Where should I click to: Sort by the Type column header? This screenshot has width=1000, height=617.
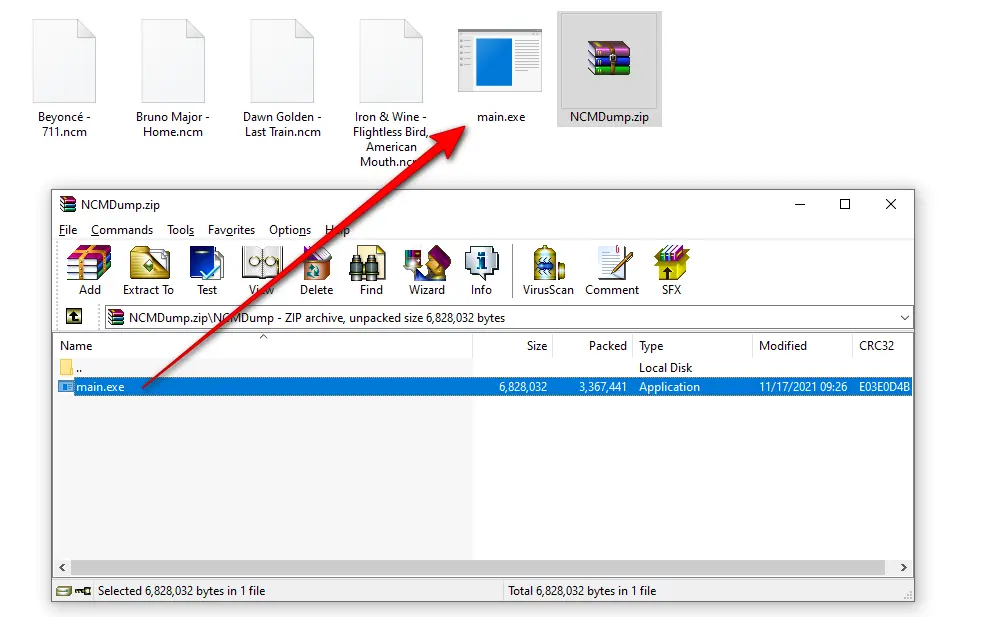click(x=692, y=345)
